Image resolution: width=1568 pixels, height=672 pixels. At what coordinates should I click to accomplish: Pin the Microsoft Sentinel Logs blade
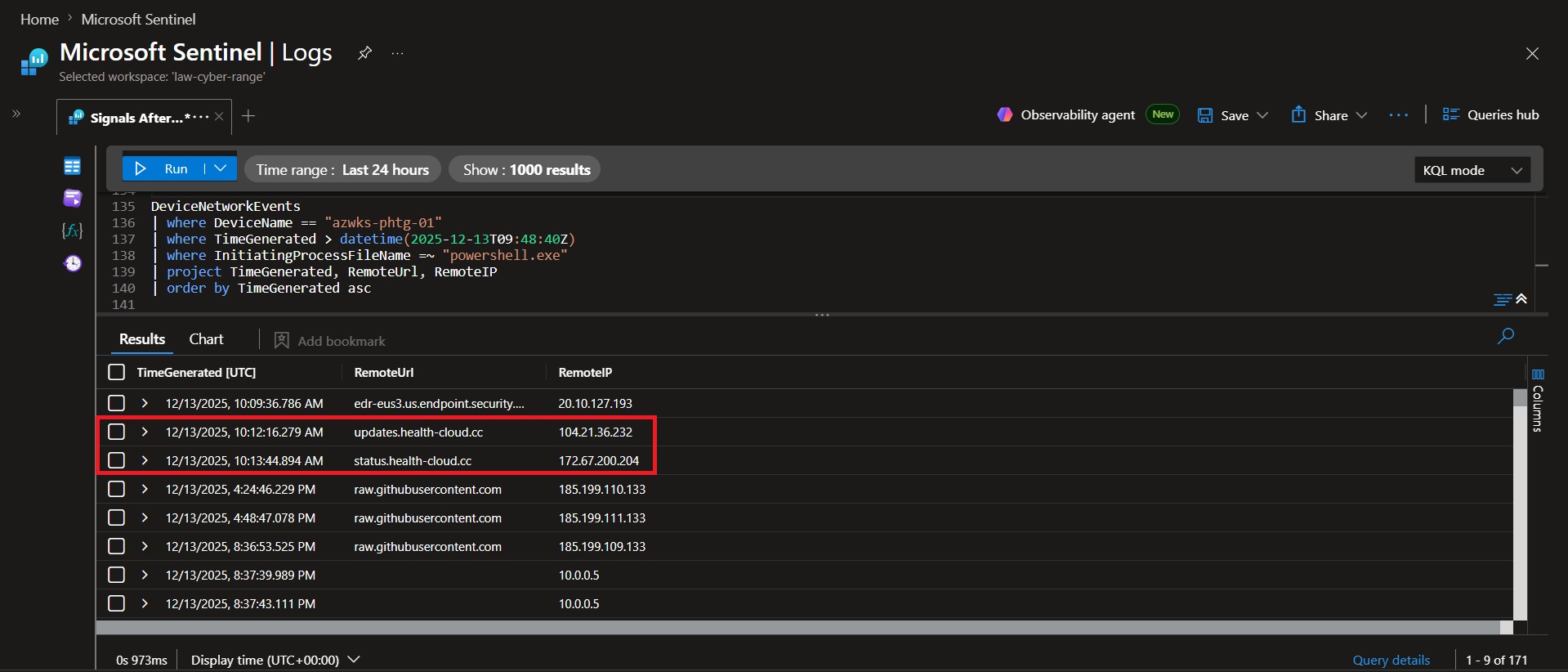point(364,53)
